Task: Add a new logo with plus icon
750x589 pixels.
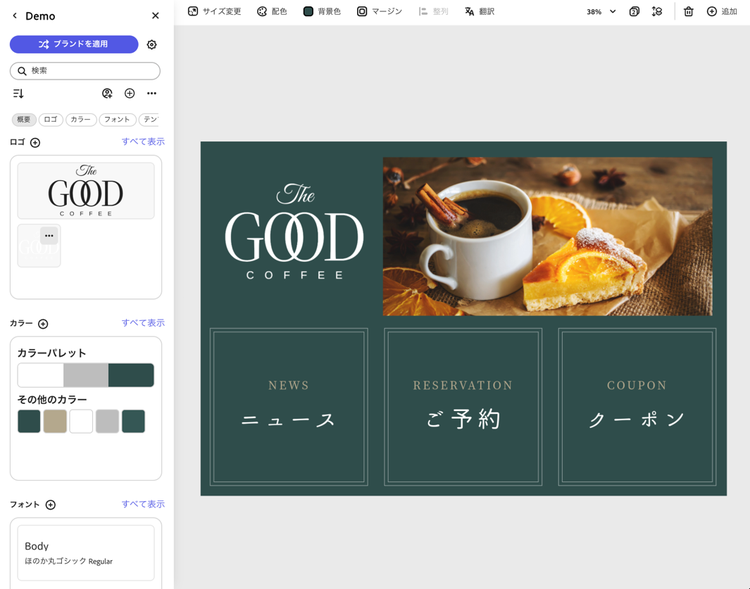Action: pyautogui.click(x=35, y=143)
